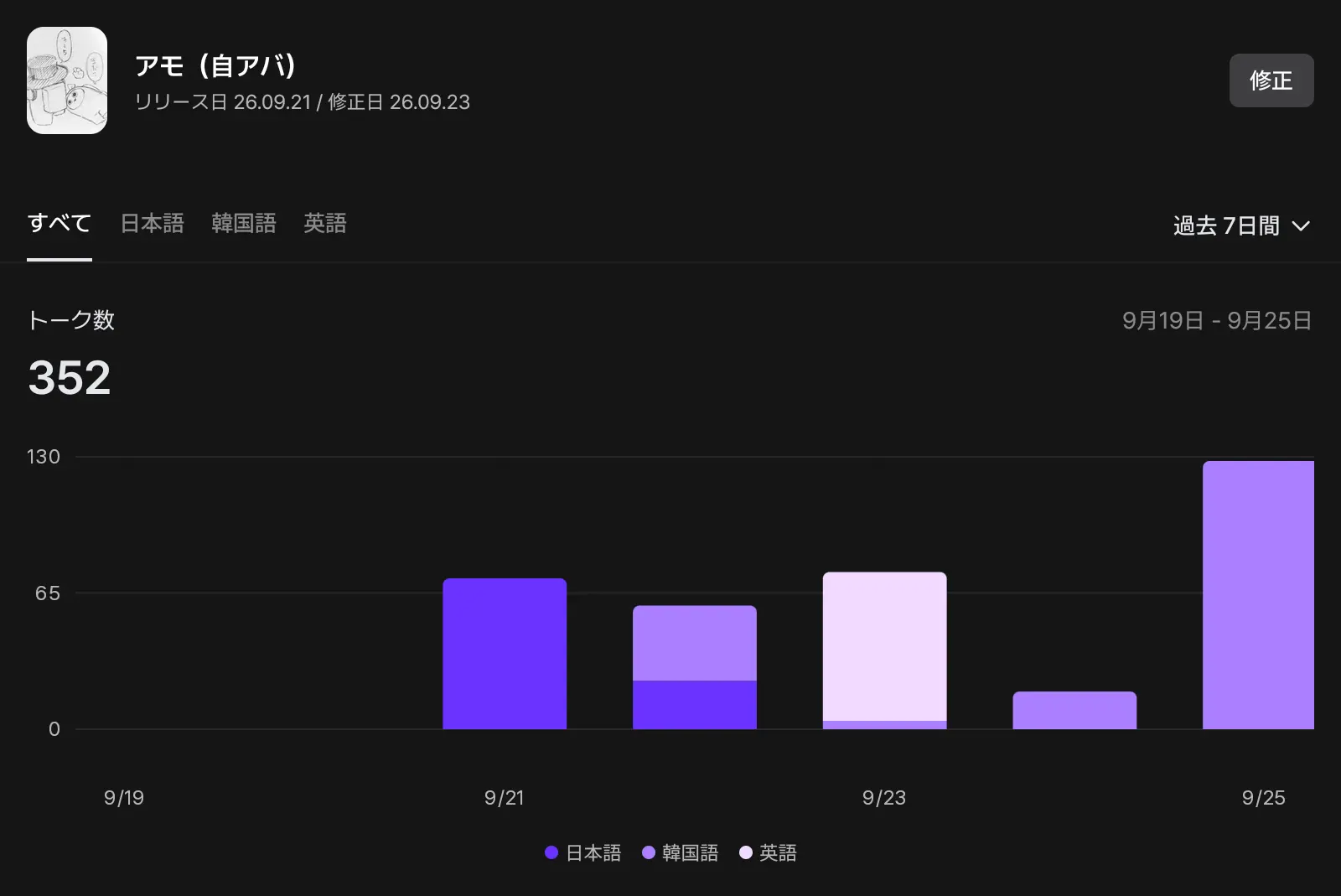Click the Japanese segment of 9/22 bar
The width and height of the screenshot is (1341, 896).
[x=695, y=705]
